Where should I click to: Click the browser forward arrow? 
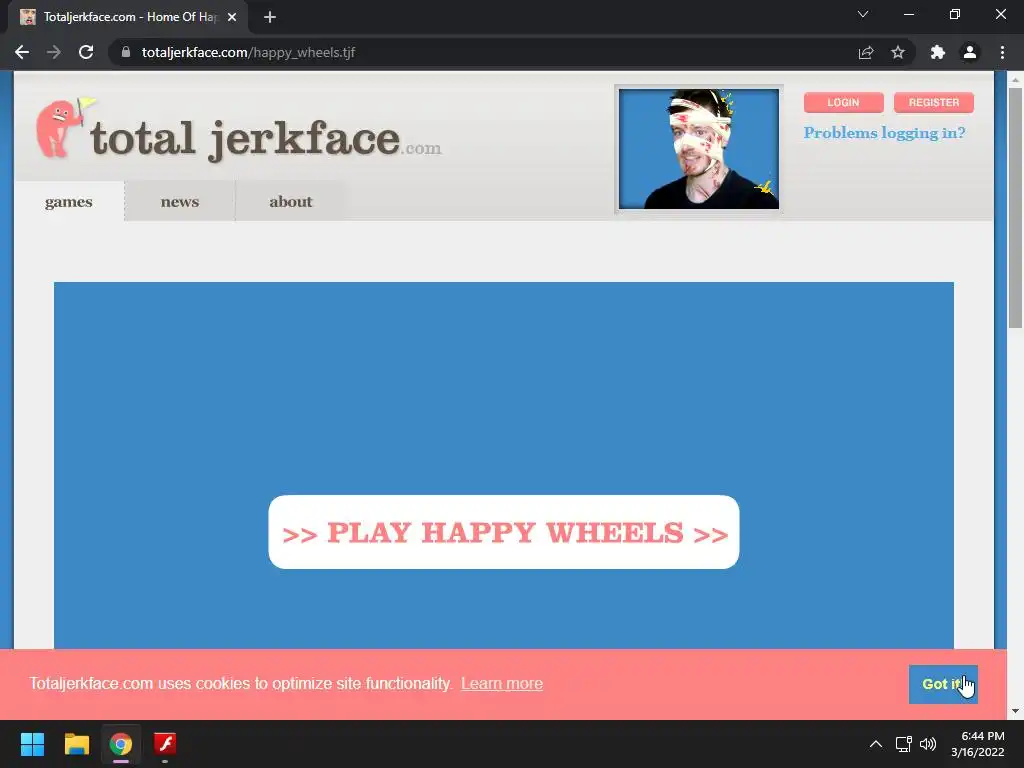pyautogui.click(x=54, y=52)
